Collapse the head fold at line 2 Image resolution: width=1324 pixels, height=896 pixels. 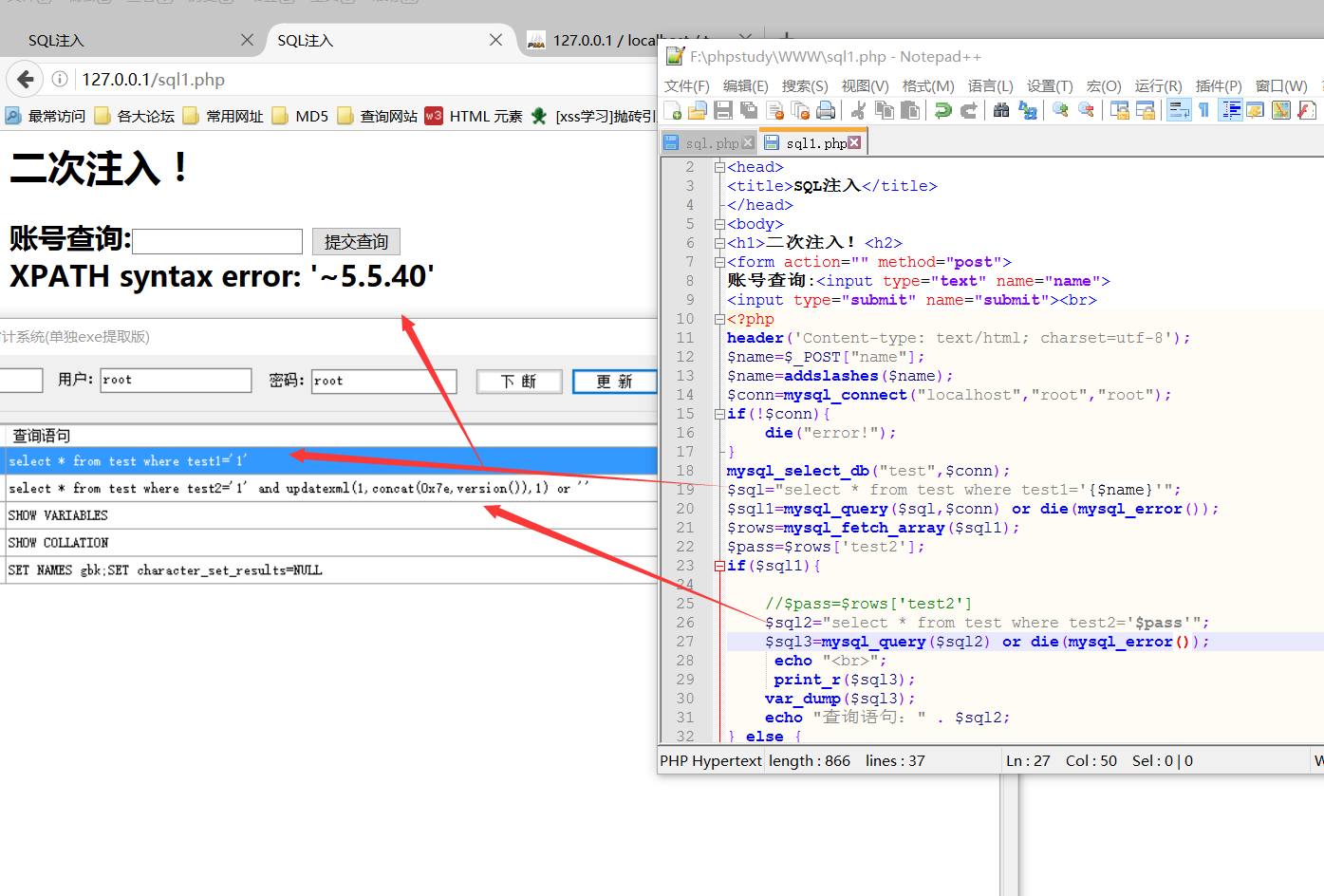coord(719,167)
